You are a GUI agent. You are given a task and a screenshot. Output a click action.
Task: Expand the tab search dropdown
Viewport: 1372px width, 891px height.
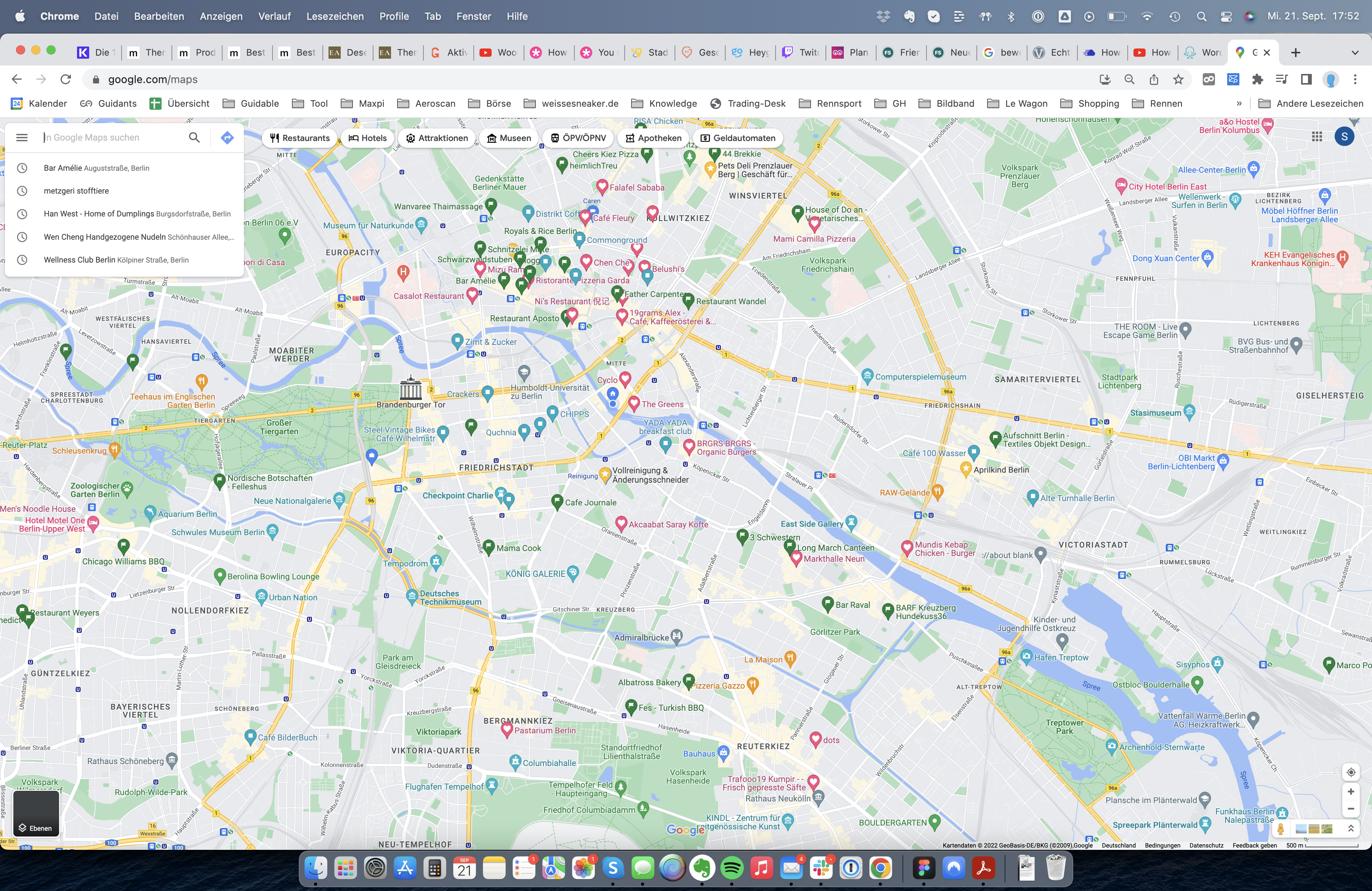pos(1355,53)
